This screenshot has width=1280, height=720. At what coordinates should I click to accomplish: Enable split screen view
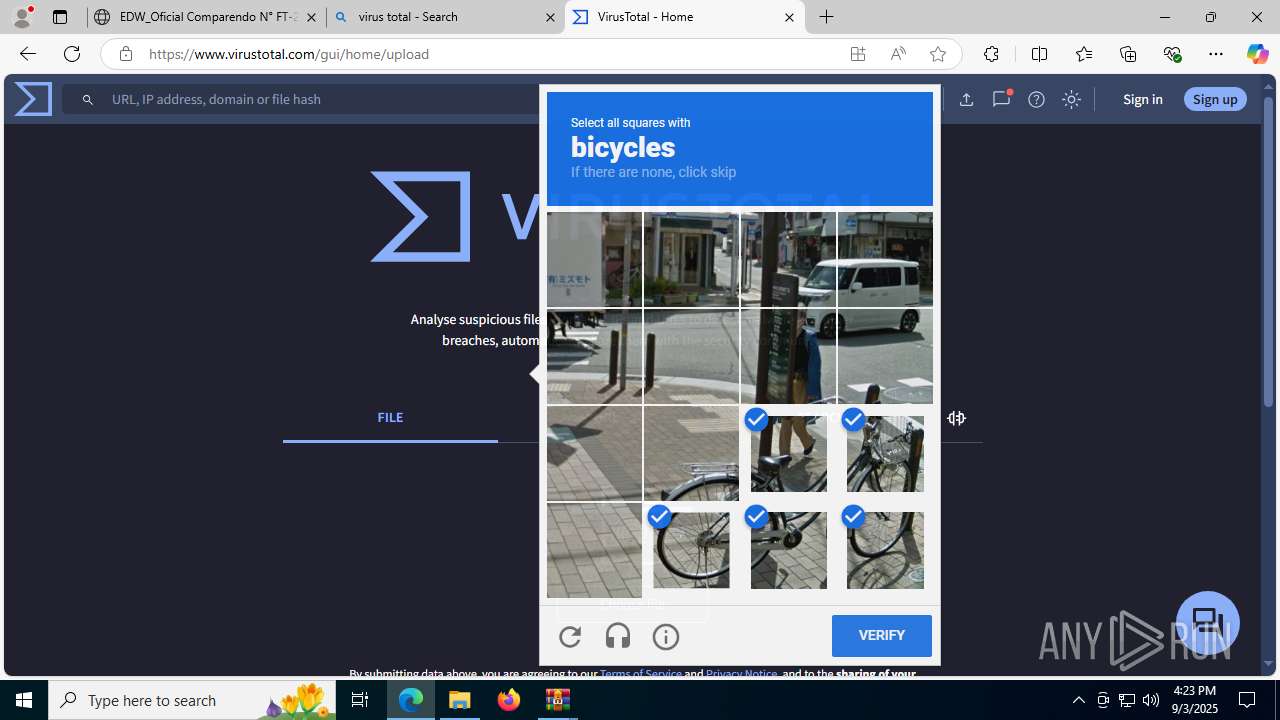coord(1039,54)
